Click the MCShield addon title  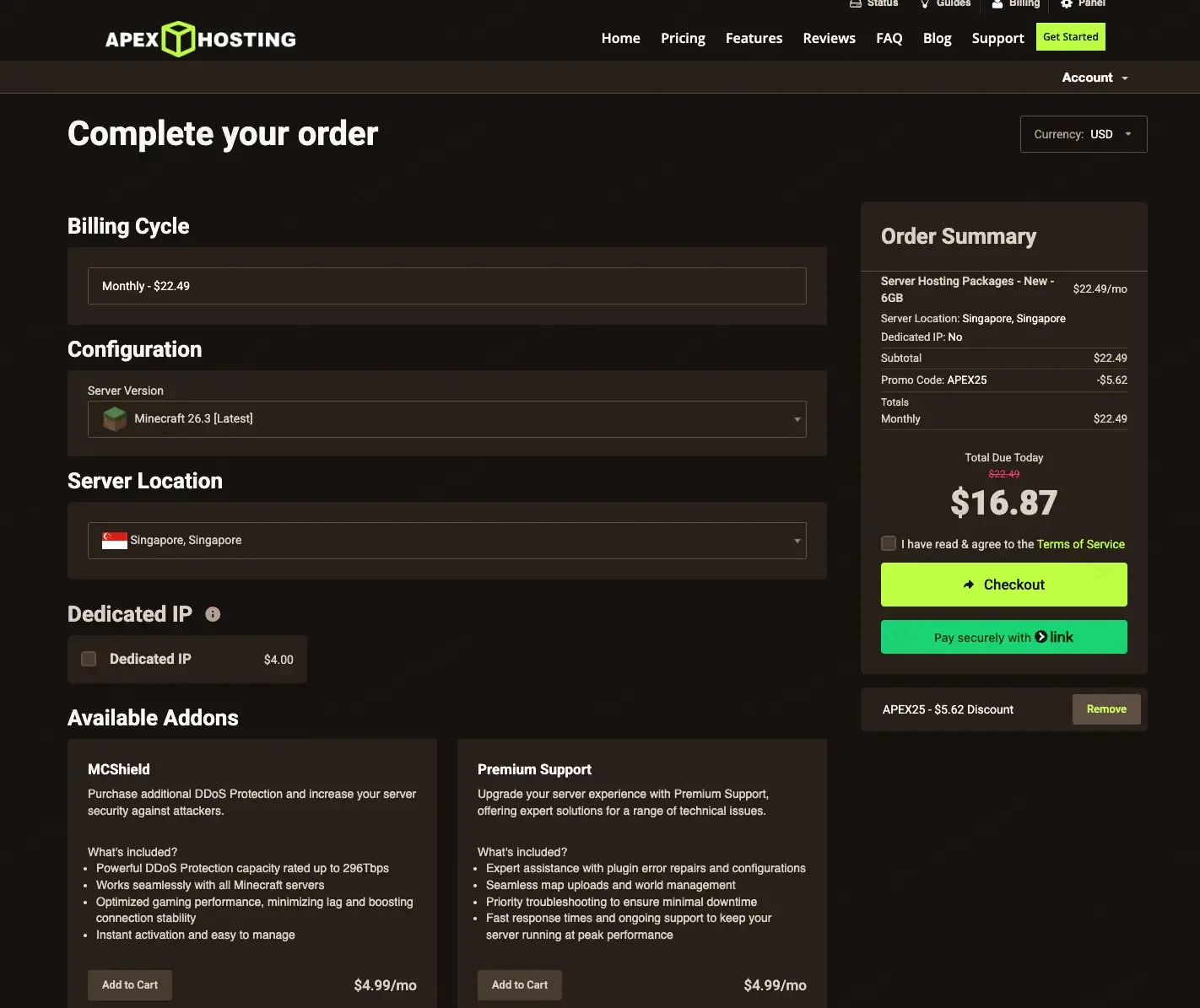tap(119, 769)
